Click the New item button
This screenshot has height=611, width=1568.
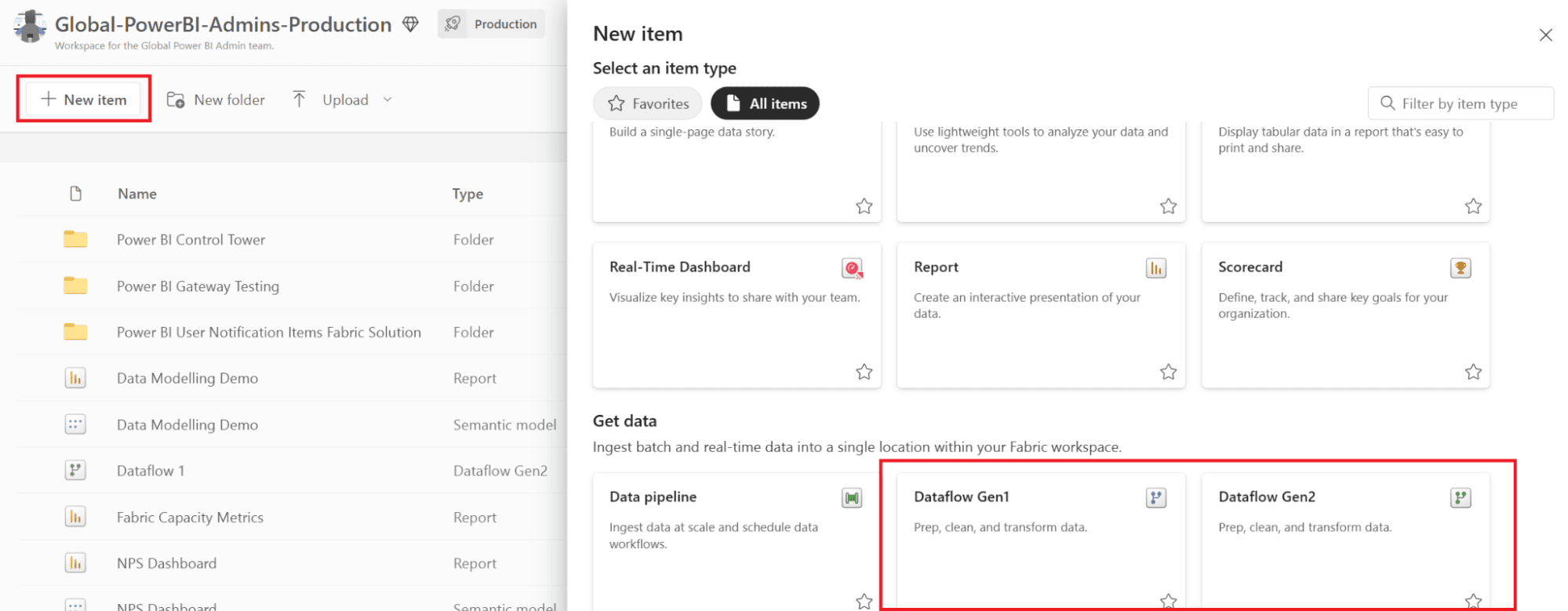click(x=84, y=100)
